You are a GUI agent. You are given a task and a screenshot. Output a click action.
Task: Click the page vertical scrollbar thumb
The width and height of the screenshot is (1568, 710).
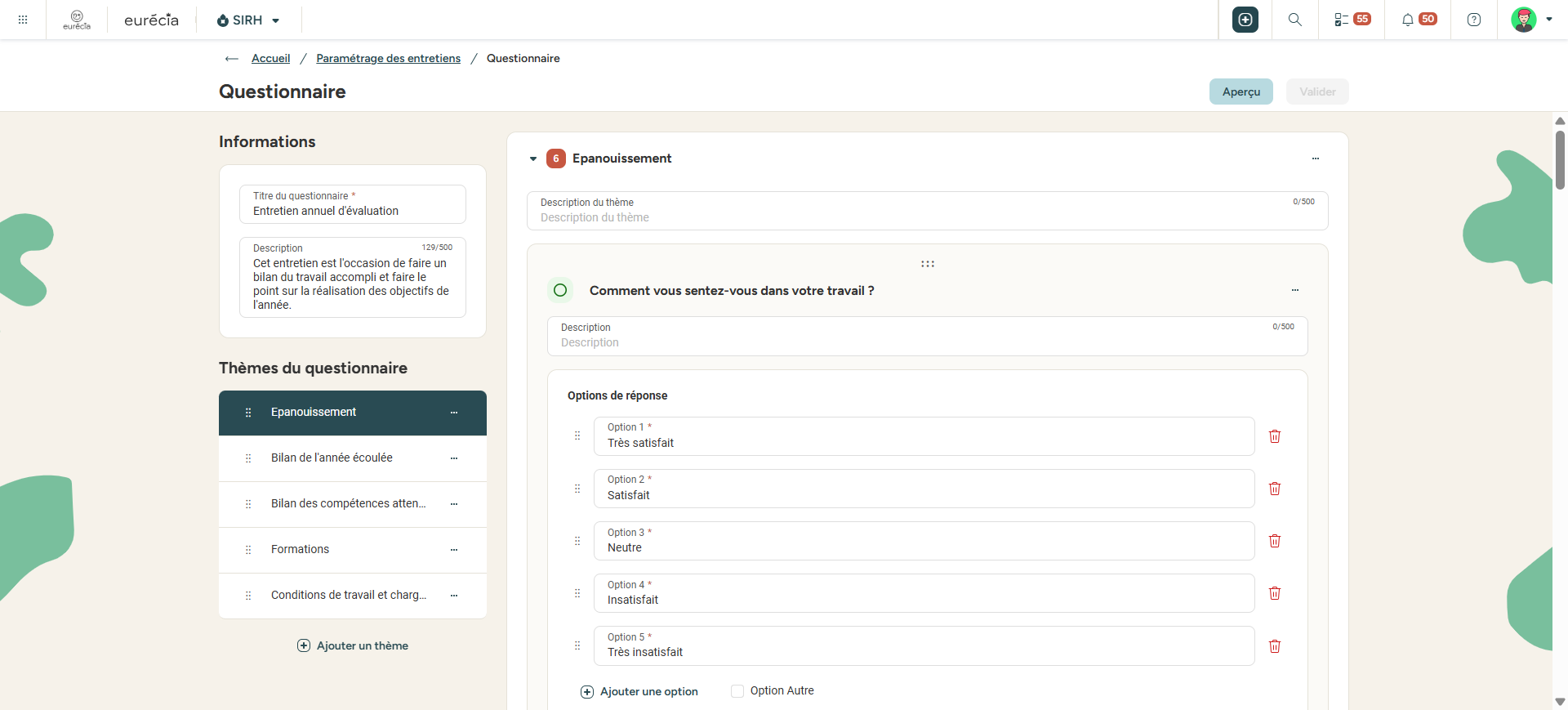(1560, 159)
